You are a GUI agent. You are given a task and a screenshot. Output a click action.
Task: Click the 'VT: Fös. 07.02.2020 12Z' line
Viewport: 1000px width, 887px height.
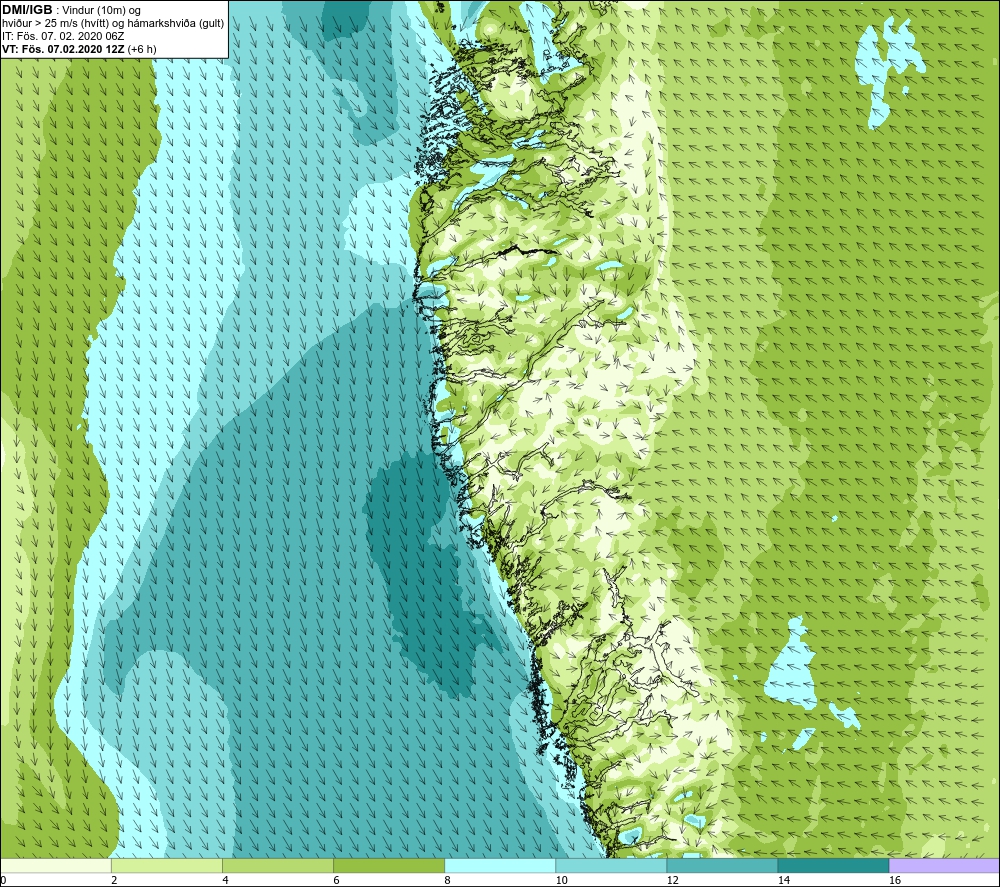pyautogui.click(x=79, y=49)
